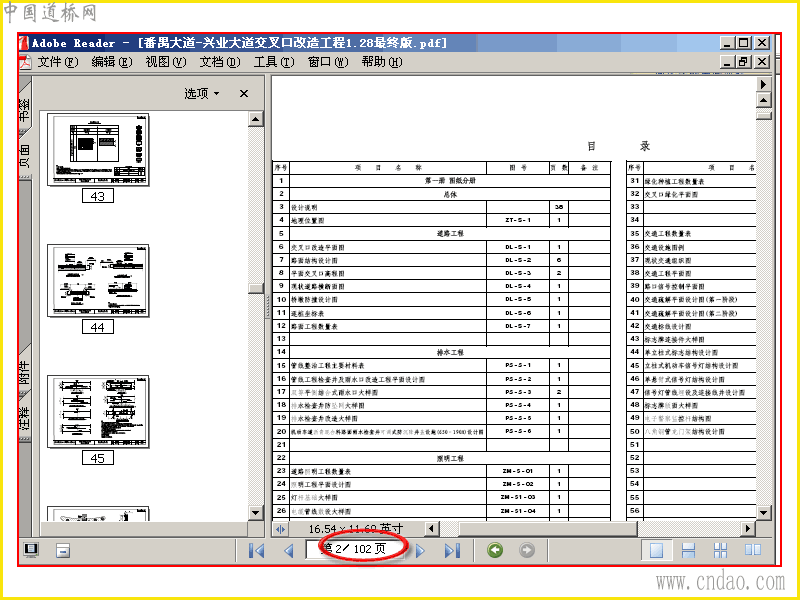Viewport: 800px width, 600px height.
Task: Click document vertical scroll down arrow
Action: 763,512
